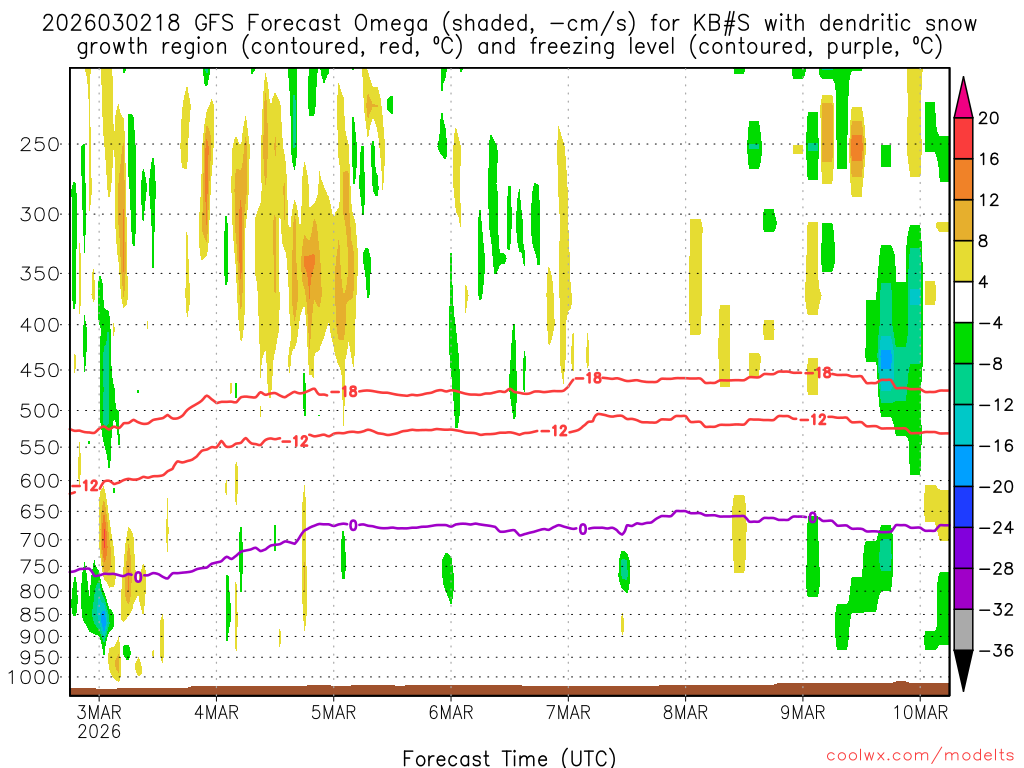Click the 500 pressure level label
This screenshot has width=1024, height=768.
[x=40, y=411]
